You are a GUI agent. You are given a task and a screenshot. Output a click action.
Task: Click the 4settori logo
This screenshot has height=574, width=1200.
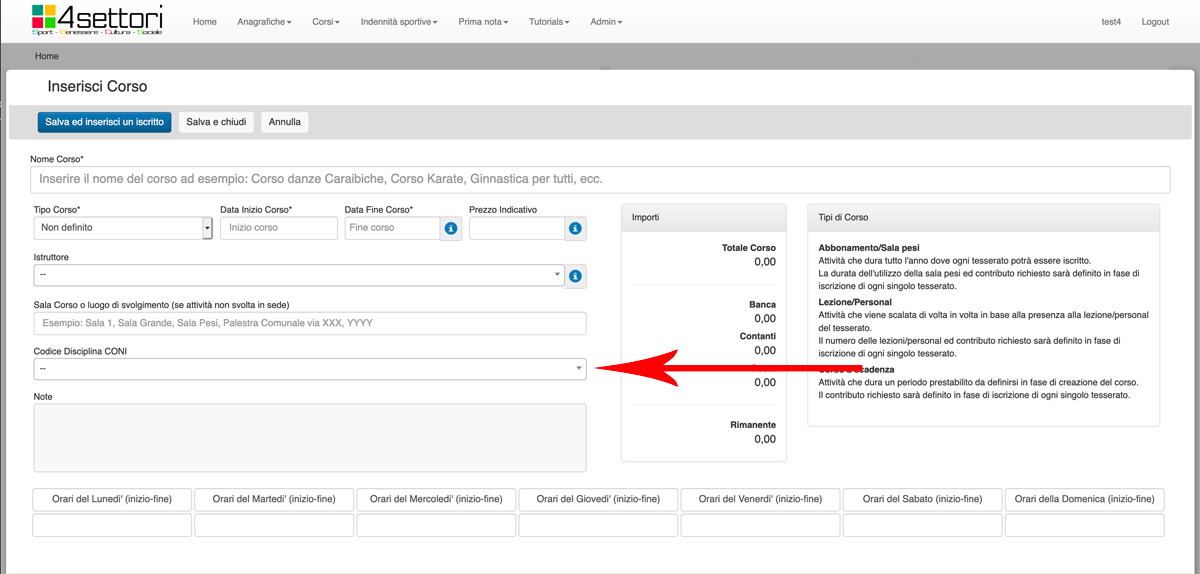[97, 20]
